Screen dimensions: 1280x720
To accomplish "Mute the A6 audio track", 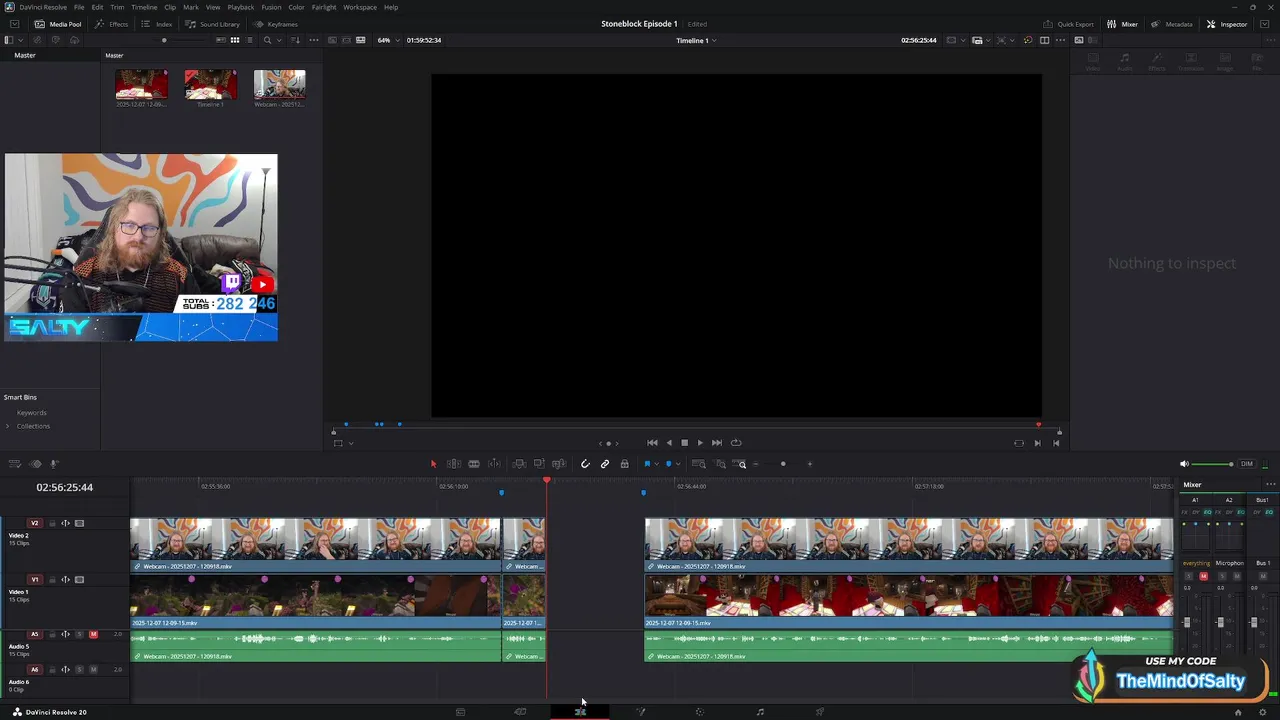I will tap(93, 669).
